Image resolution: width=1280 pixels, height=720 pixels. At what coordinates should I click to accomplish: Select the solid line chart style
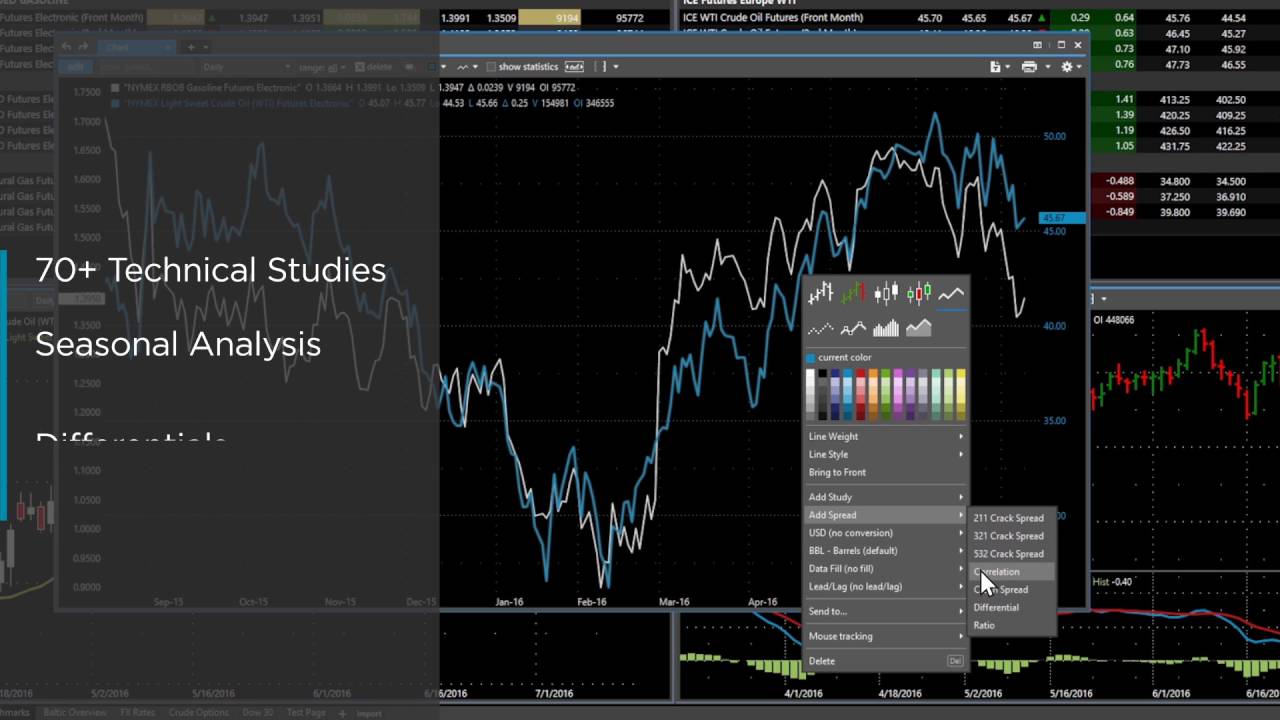(x=951, y=293)
